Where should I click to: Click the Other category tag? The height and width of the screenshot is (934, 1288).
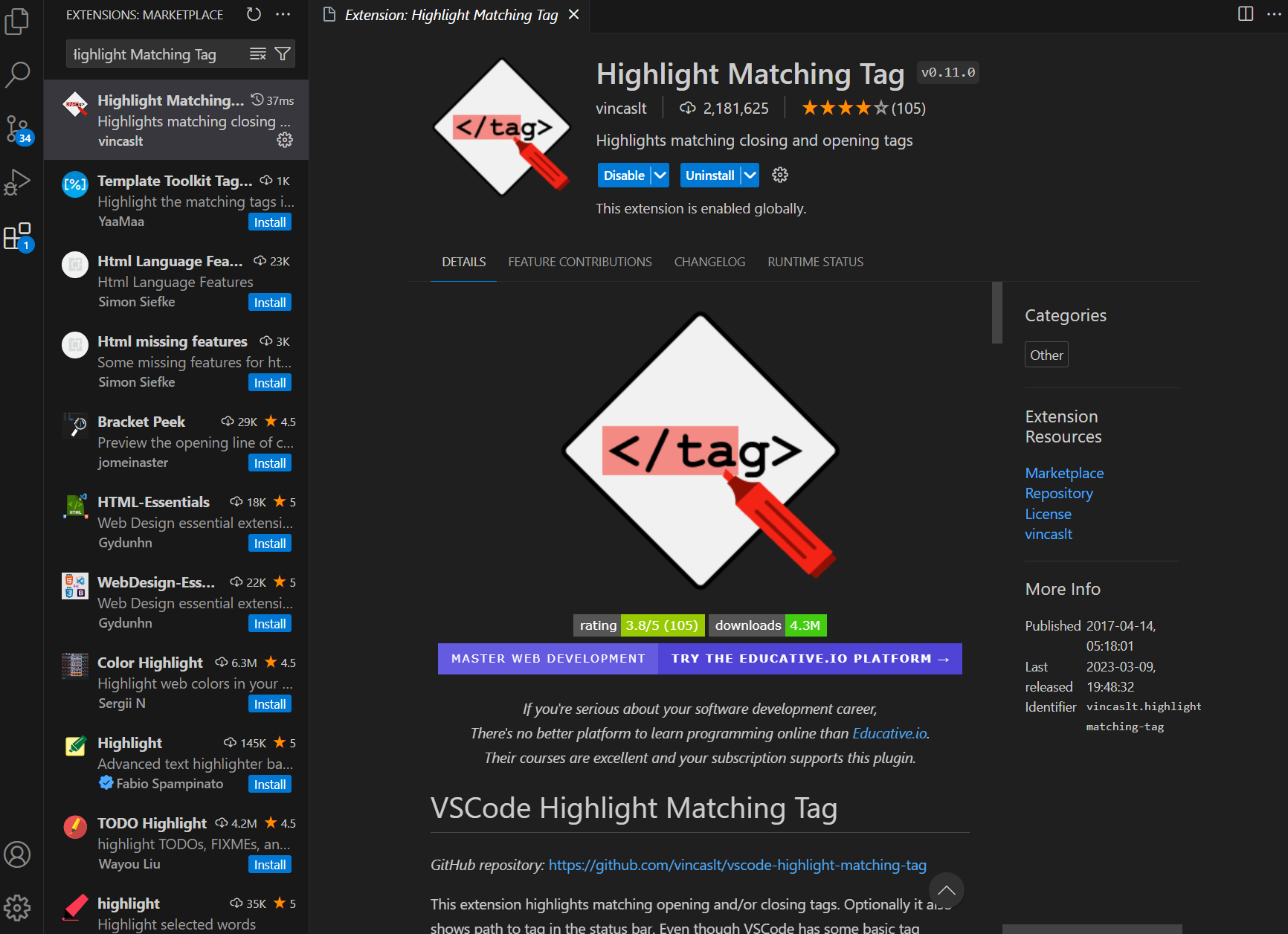pos(1046,355)
